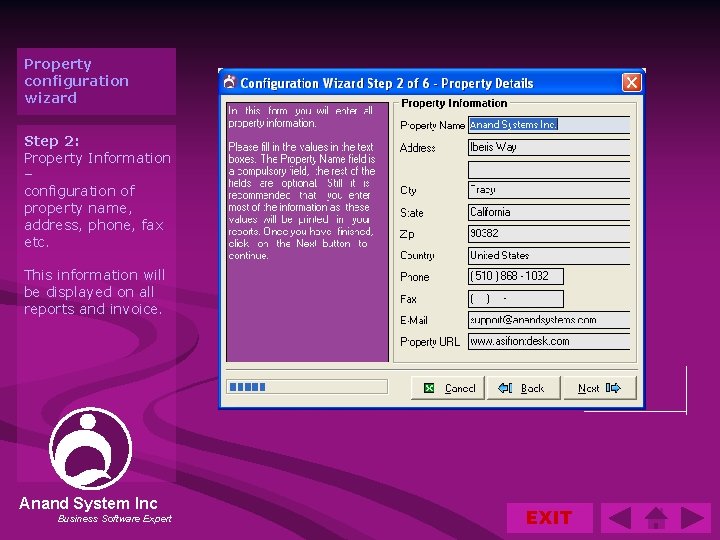Focus the Property Name field
Image resolution: width=720 pixels, height=540 pixels.
click(549, 125)
